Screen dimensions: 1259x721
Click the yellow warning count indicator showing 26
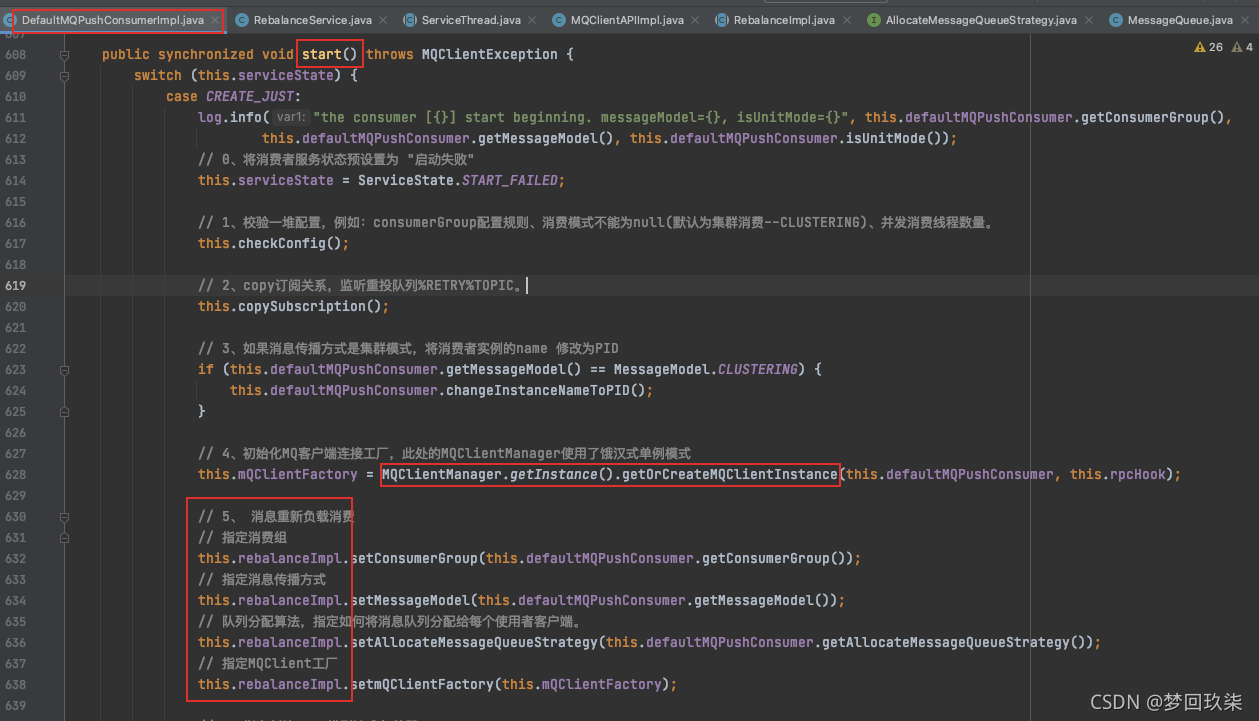point(1208,47)
